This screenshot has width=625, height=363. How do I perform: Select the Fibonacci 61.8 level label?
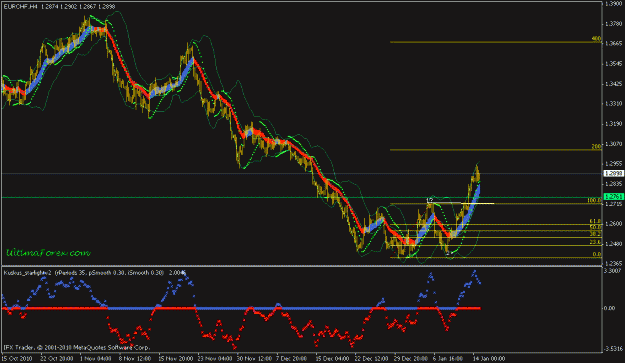point(595,221)
